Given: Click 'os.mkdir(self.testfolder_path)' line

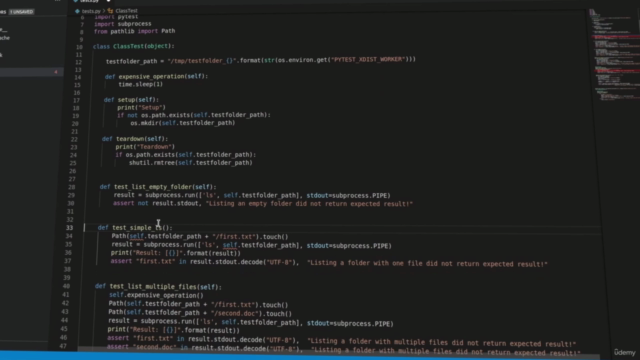Looking at the screenshot, I should 182,123.
